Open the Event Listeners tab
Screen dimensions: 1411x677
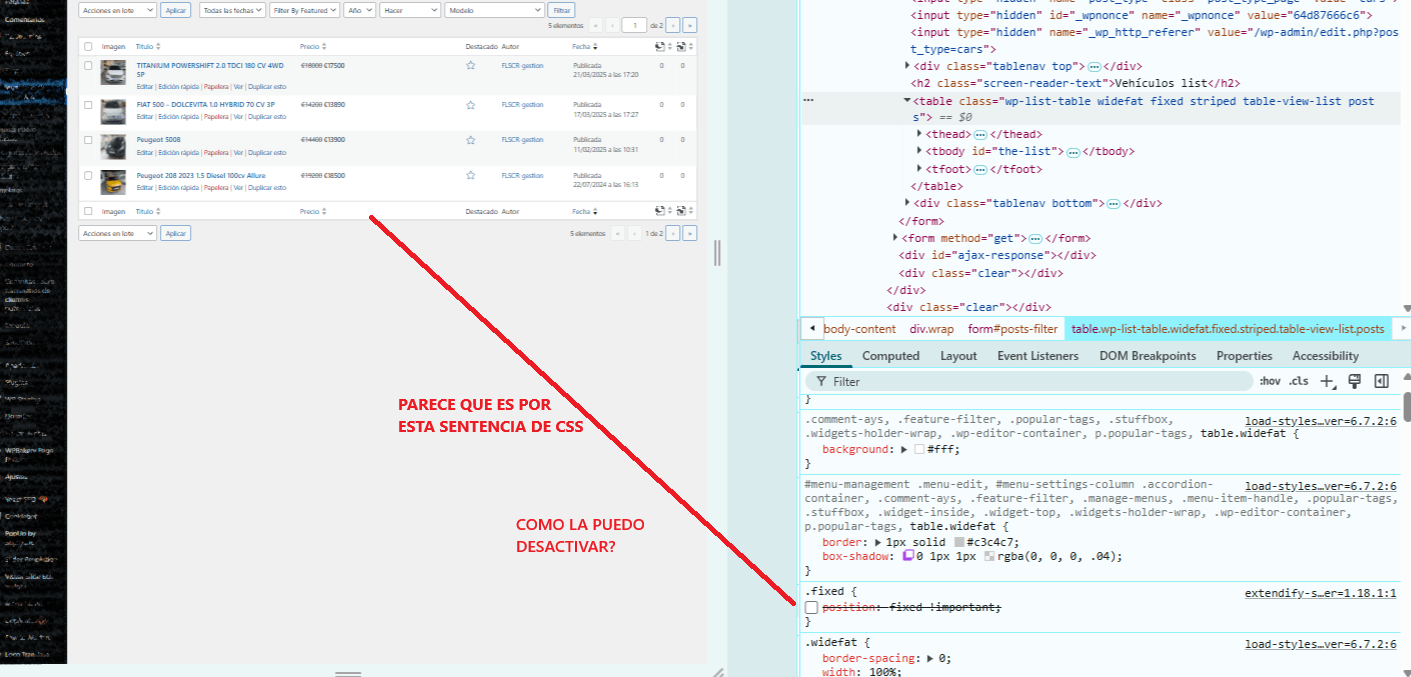[1038, 356]
